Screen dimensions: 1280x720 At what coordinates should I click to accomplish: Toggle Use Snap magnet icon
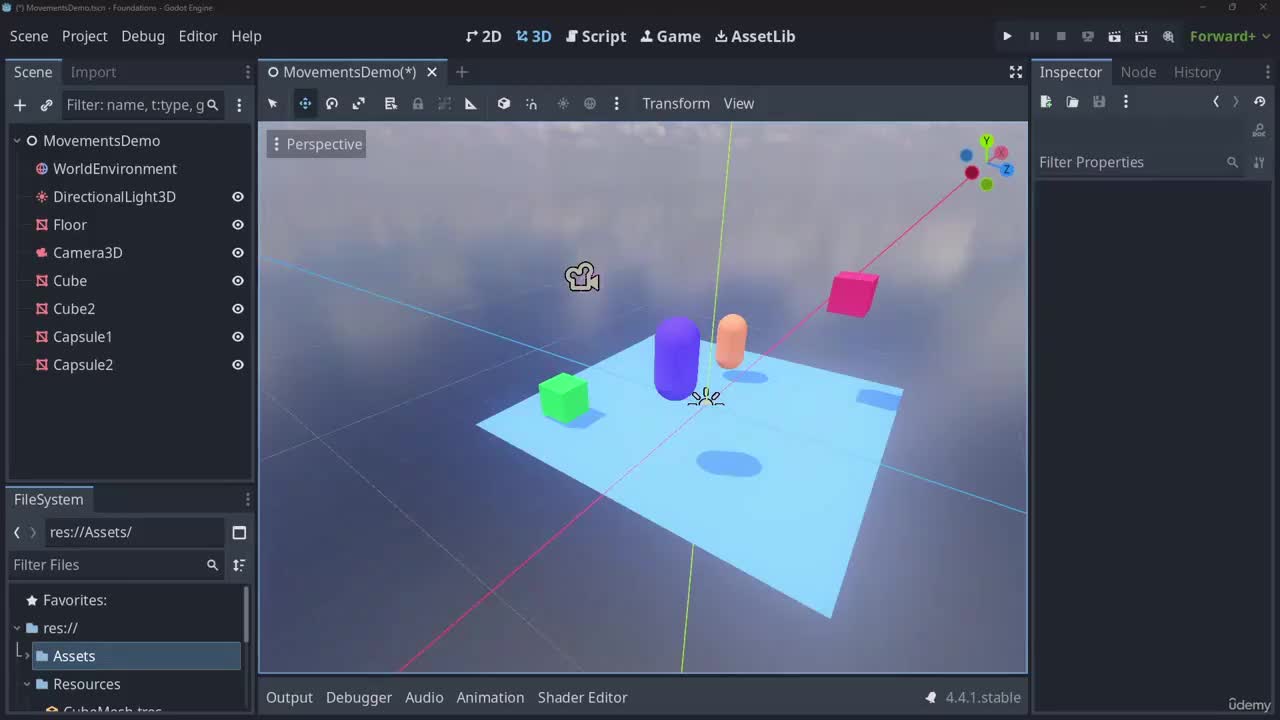pos(531,103)
